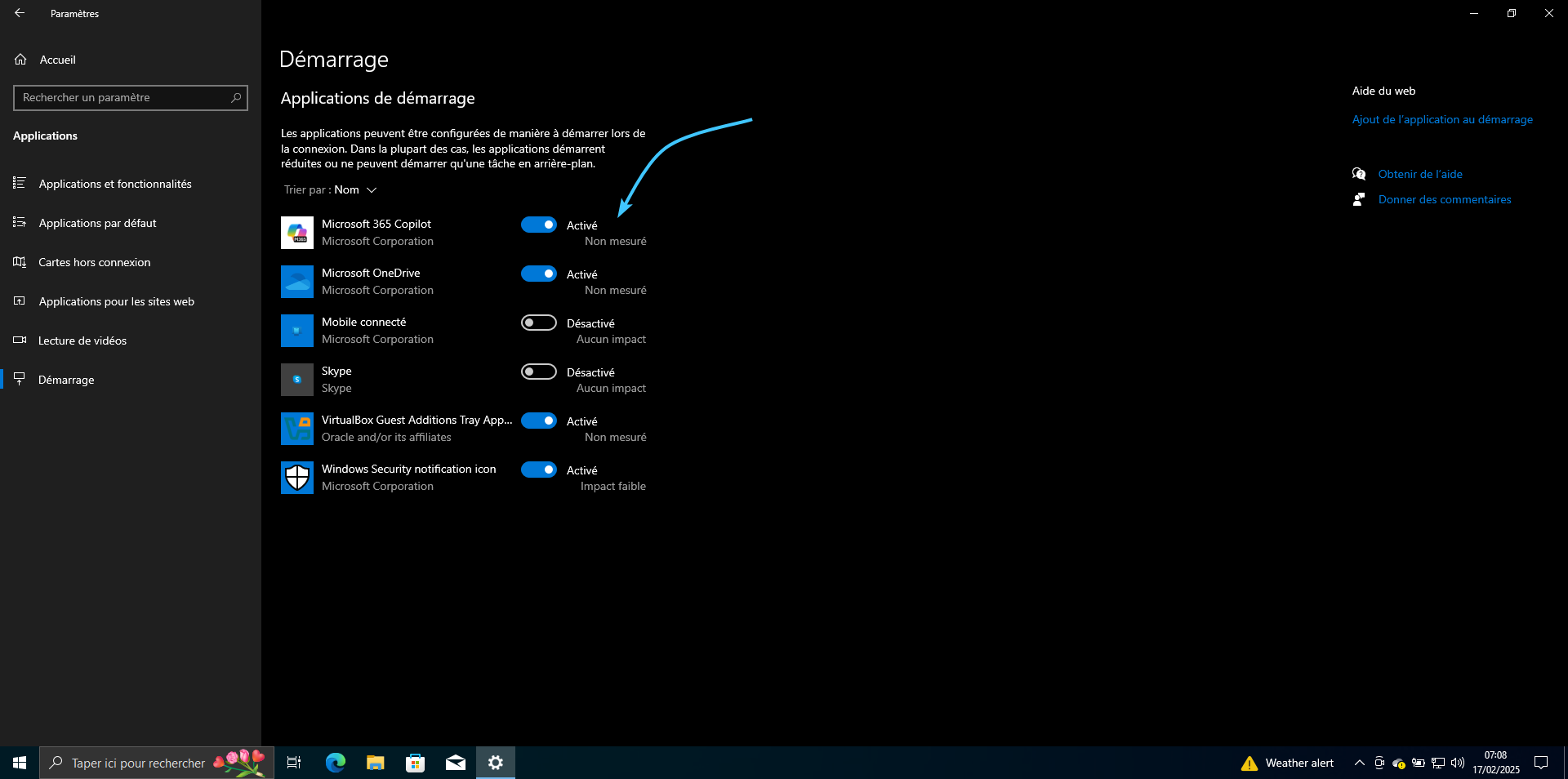
Task: Click Obtenir de l'aide link
Action: point(1420,174)
